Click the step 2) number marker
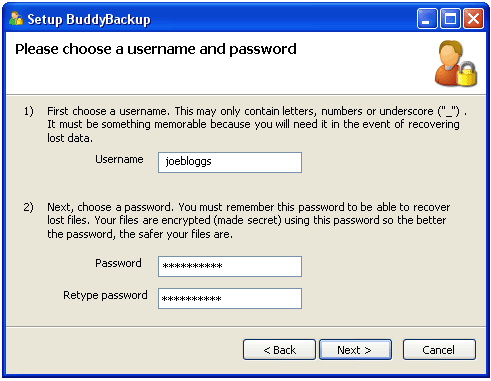The height and width of the screenshot is (381, 491). [29, 207]
